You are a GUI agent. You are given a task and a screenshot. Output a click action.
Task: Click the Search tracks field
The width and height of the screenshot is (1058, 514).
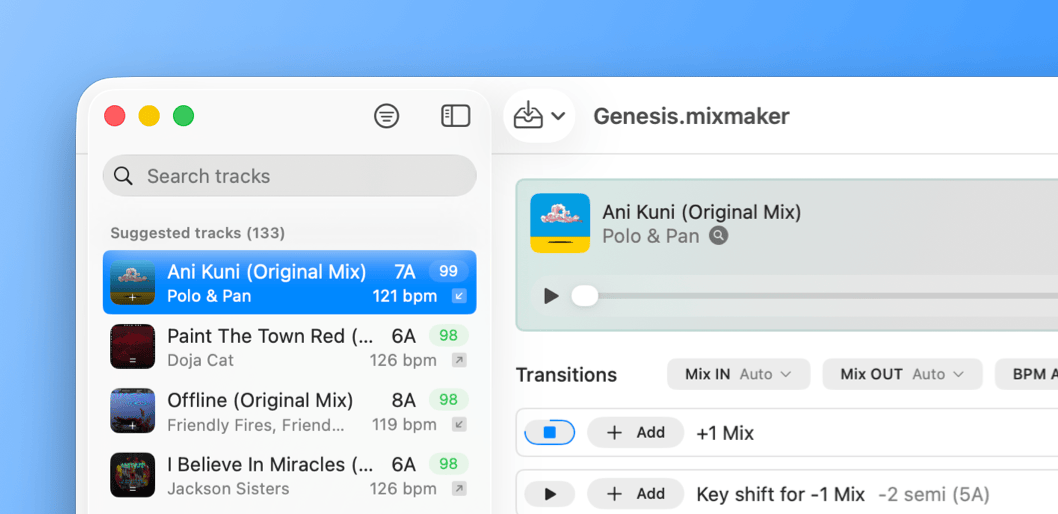point(300,176)
